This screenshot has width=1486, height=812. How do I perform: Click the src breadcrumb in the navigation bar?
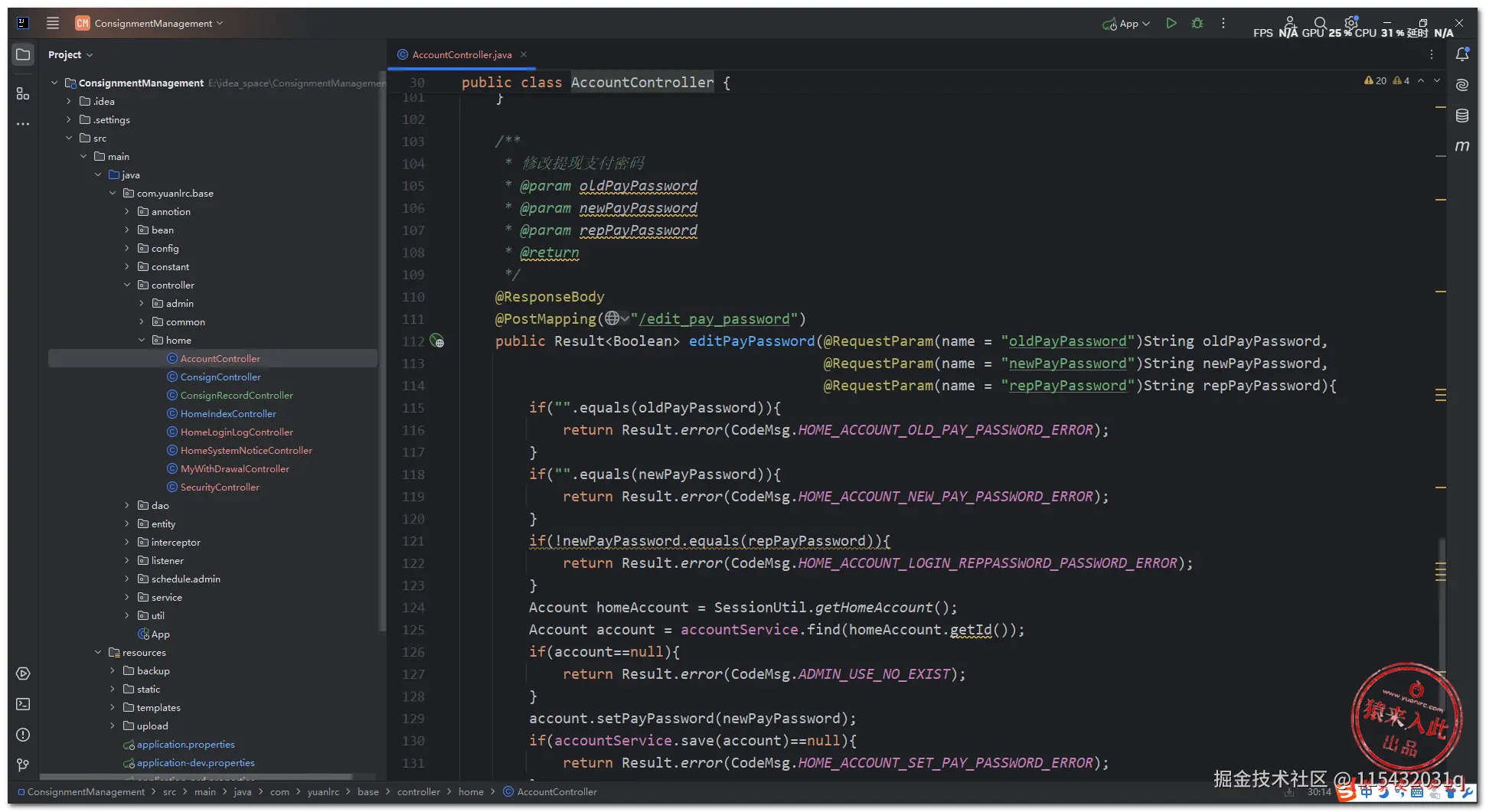point(169,792)
